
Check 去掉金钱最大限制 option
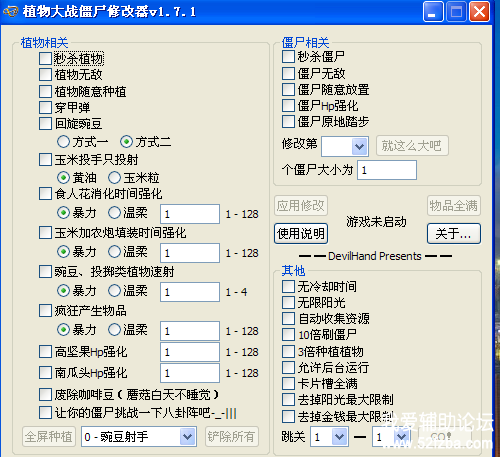point(288,416)
